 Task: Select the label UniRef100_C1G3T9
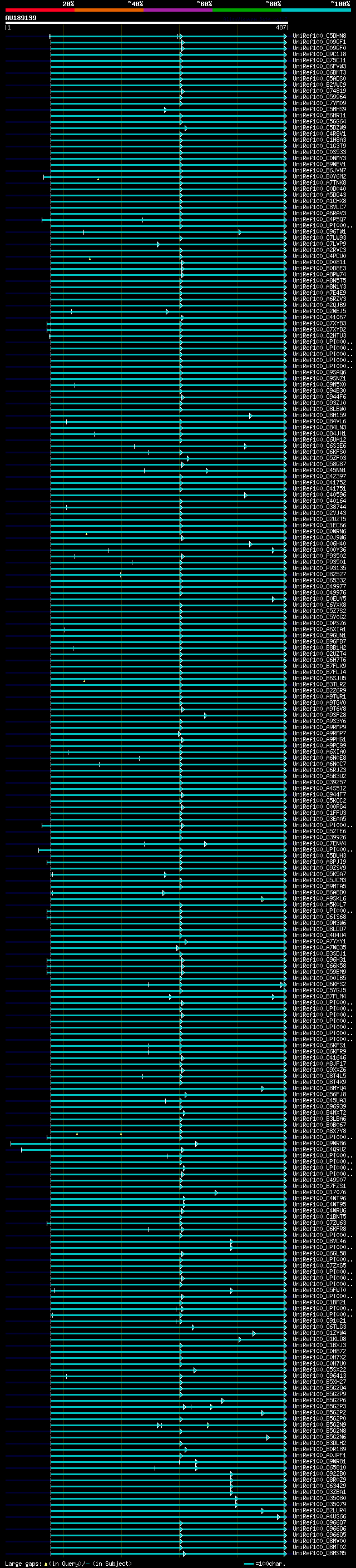[x=319, y=146]
